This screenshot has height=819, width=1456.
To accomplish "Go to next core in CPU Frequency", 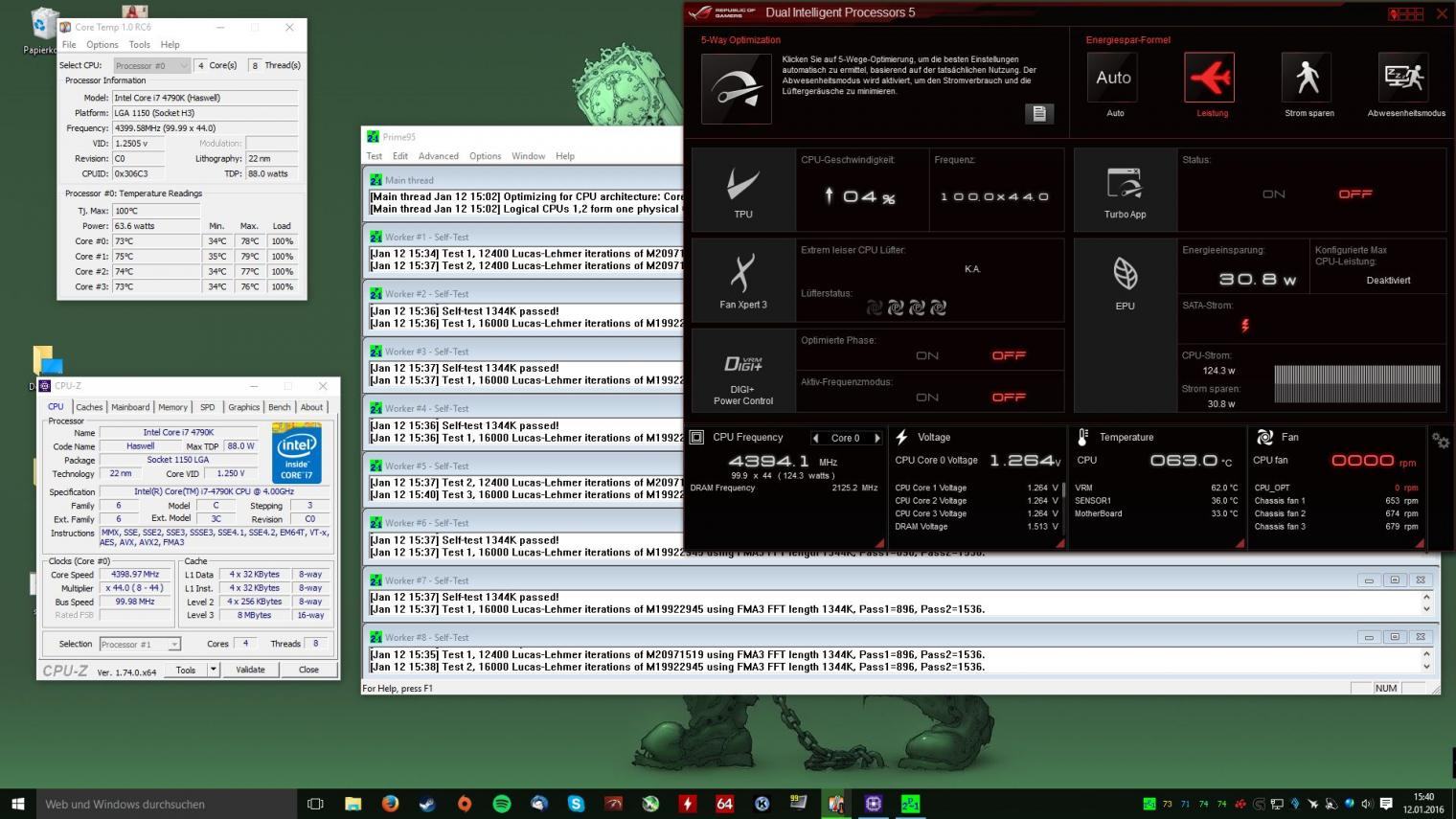I will click(x=876, y=438).
